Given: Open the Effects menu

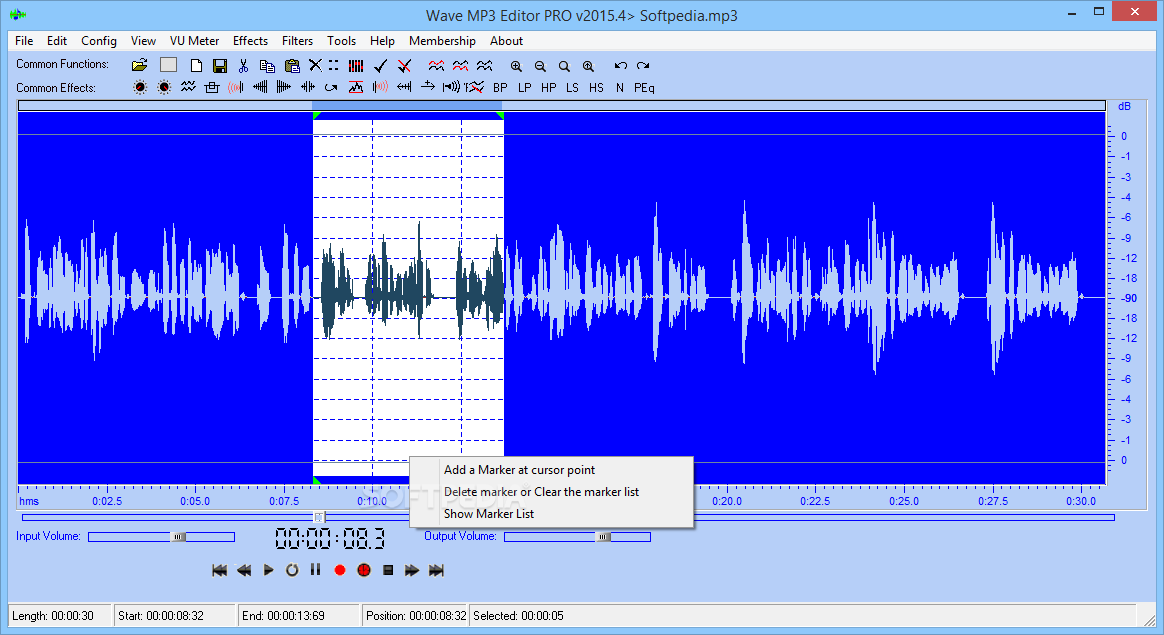Looking at the screenshot, I should click(250, 41).
